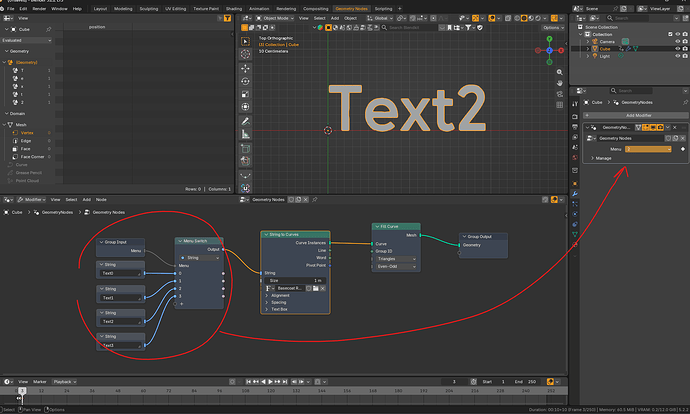Click the Size 1 m field slider
690x414 pixels.
pos(295,280)
